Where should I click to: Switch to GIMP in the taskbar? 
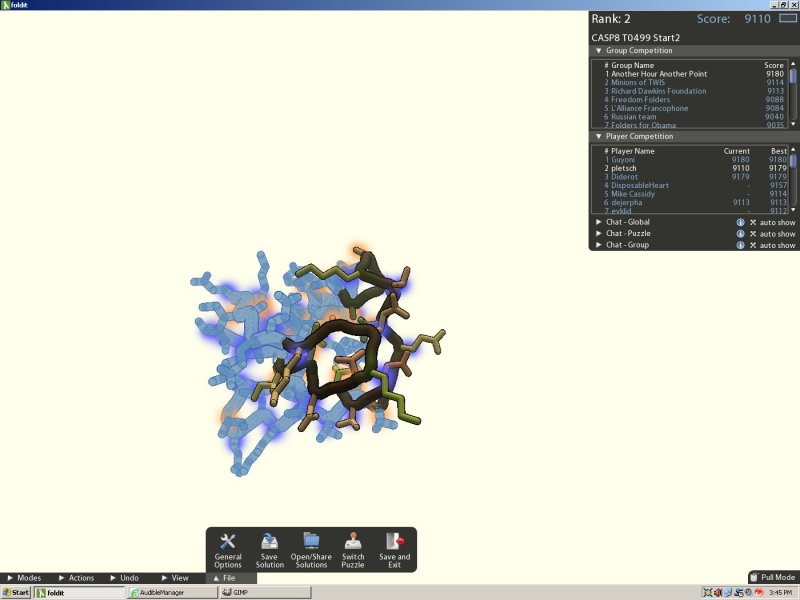(265, 592)
